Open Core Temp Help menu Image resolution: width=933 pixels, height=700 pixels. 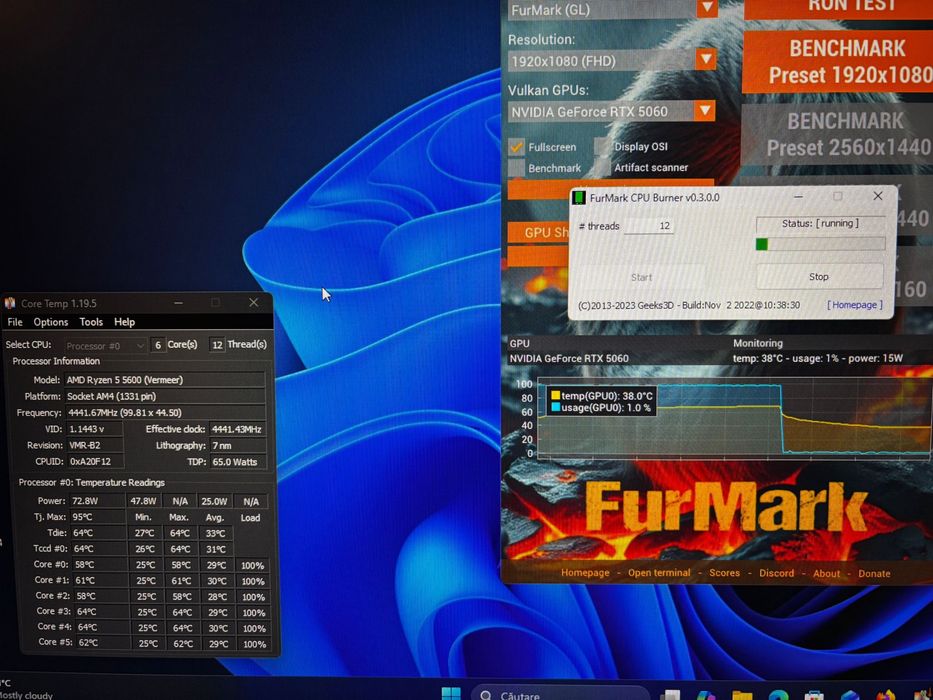124,322
